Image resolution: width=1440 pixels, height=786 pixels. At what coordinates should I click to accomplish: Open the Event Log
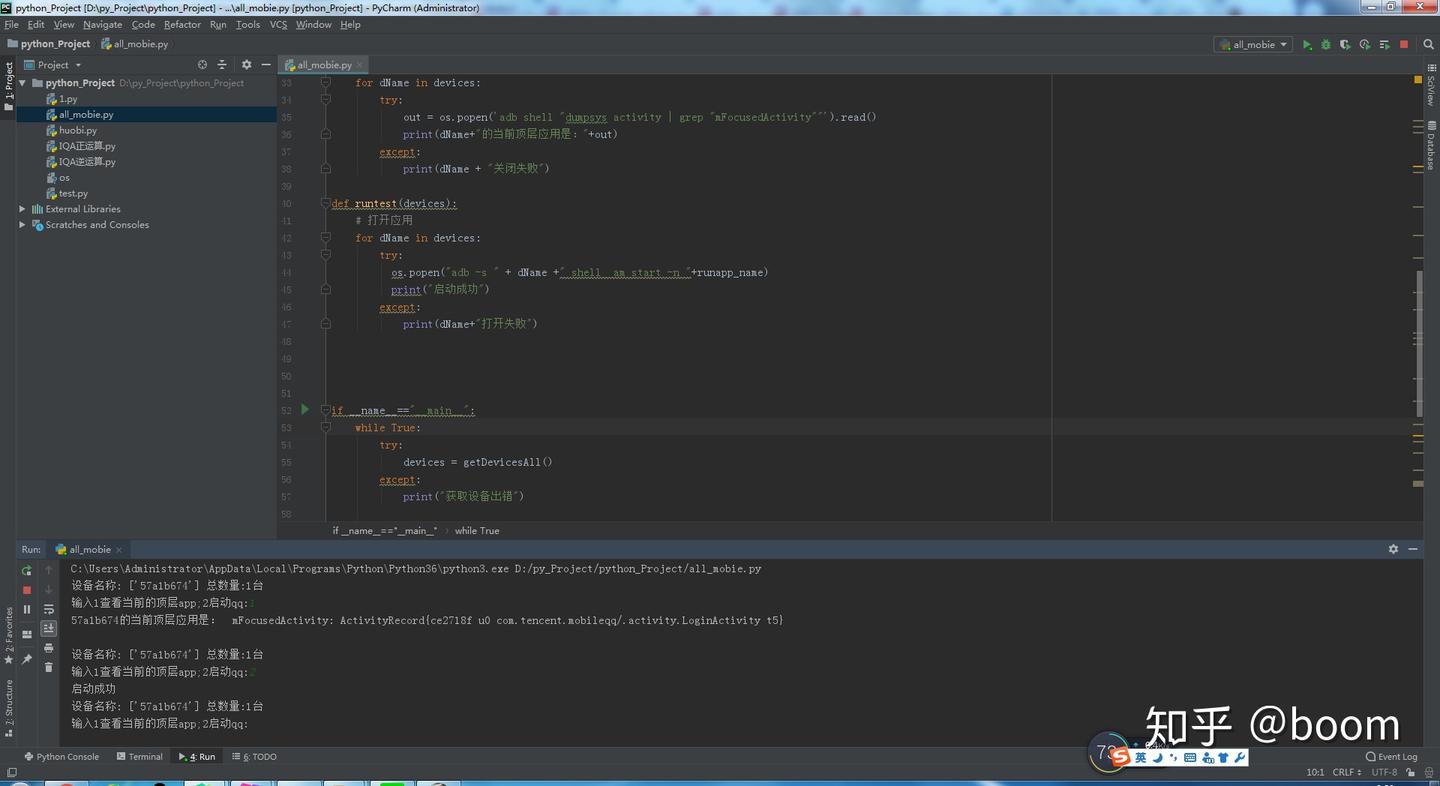[1392, 757]
